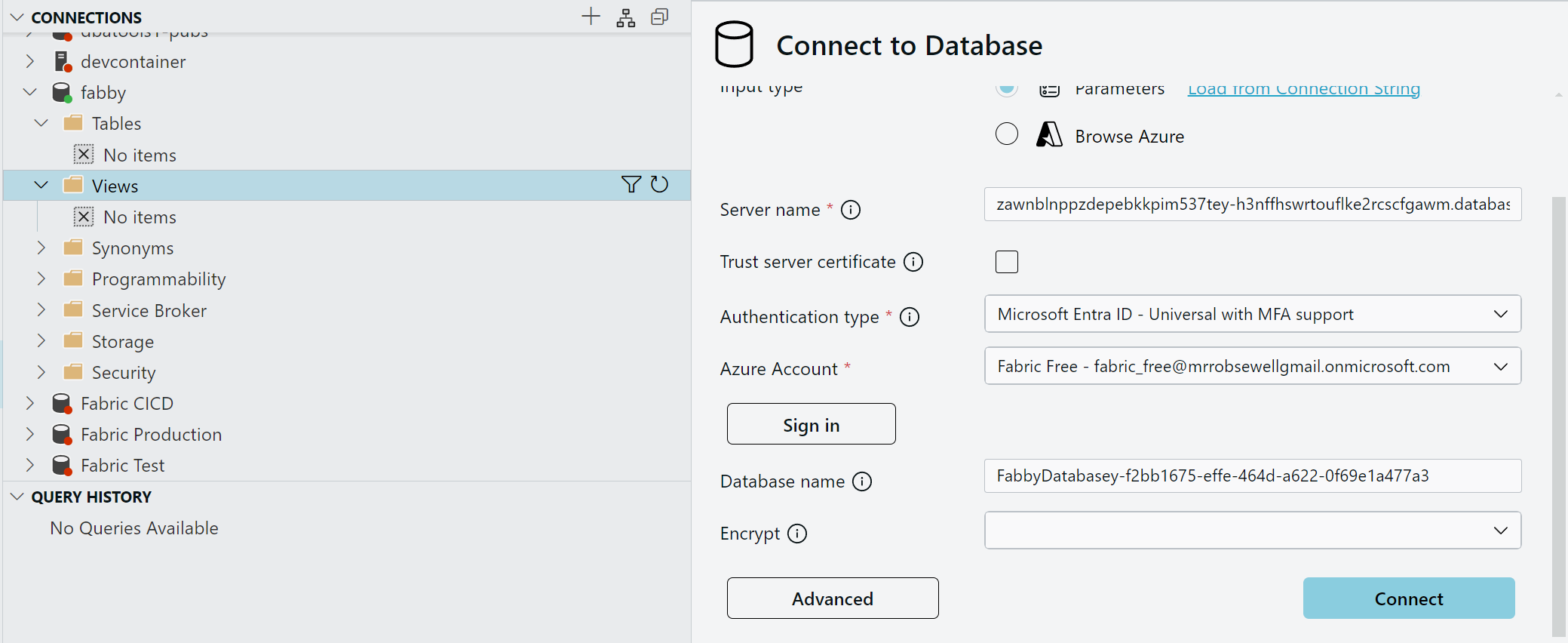Image resolution: width=1568 pixels, height=643 pixels.
Task: Collapse the QUERY HISTORY section
Action: point(17,497)
